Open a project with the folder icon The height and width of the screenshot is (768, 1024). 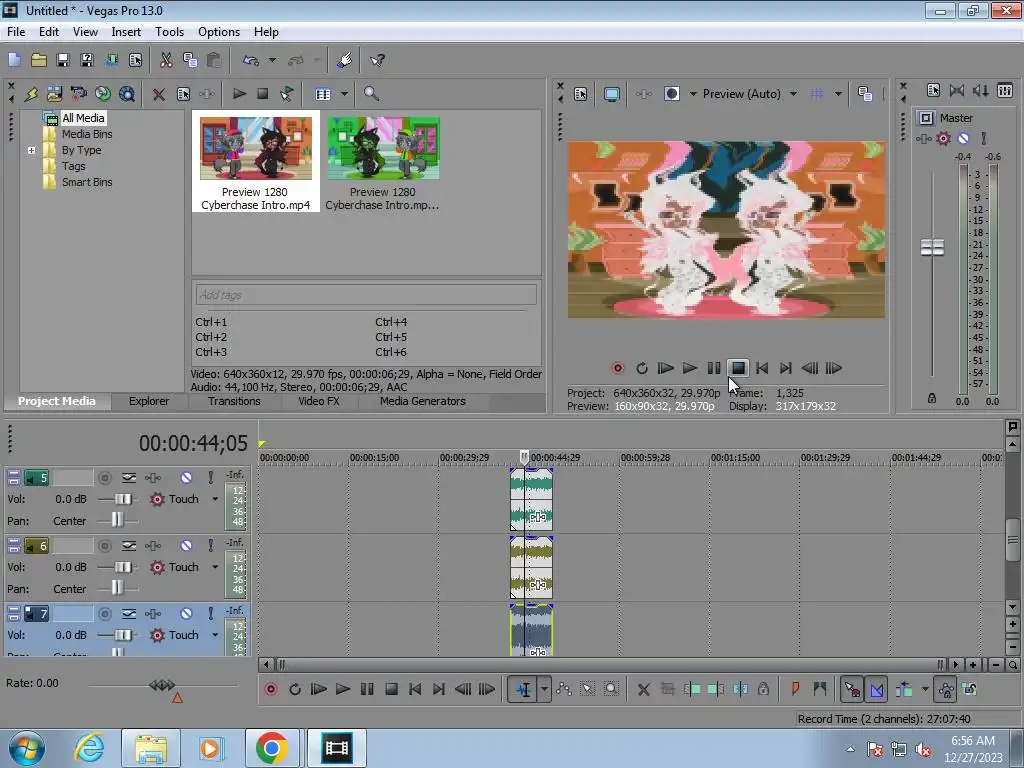(x=39, y=60)
